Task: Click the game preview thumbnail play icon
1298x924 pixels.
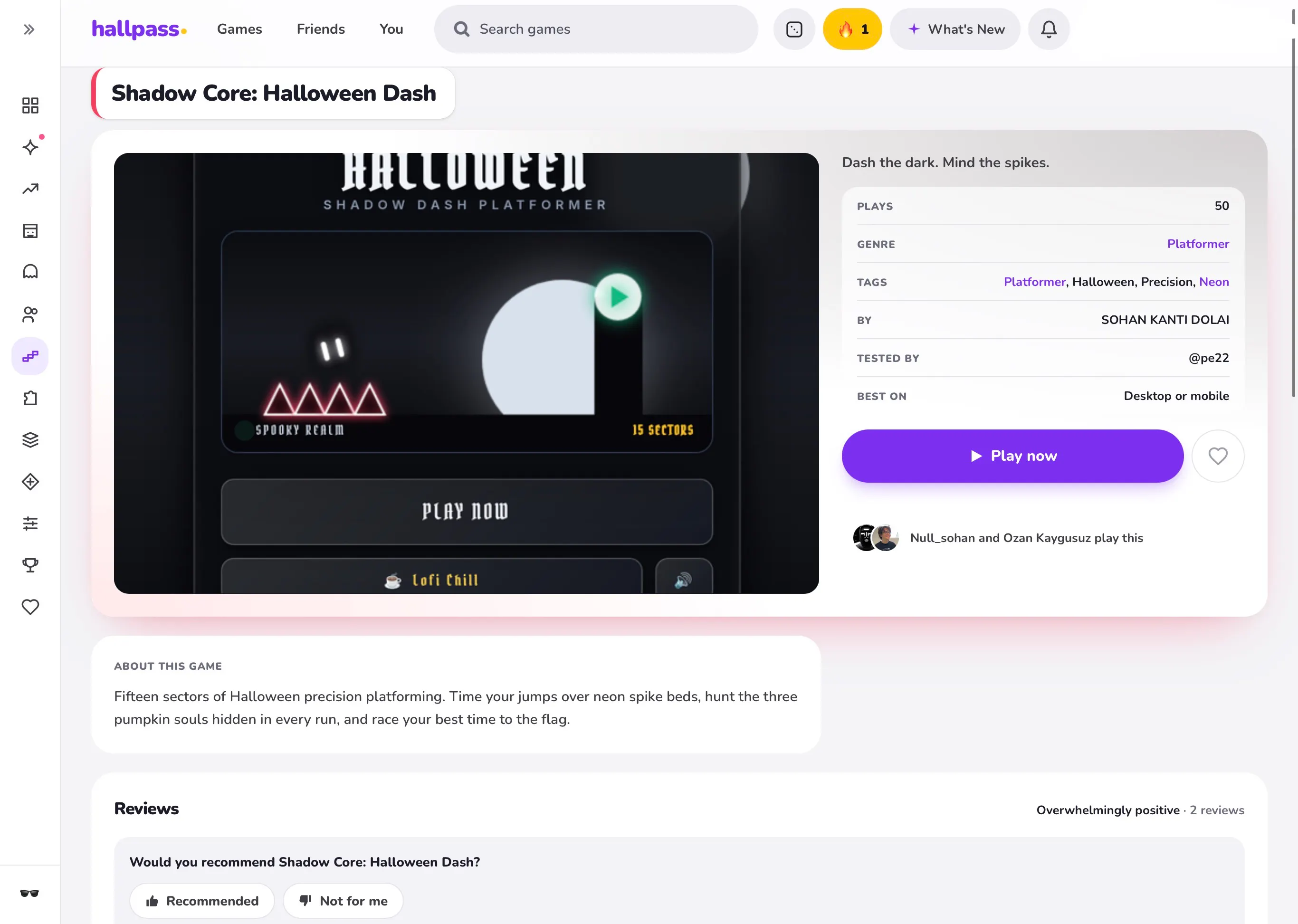Action: pos(618,296)
